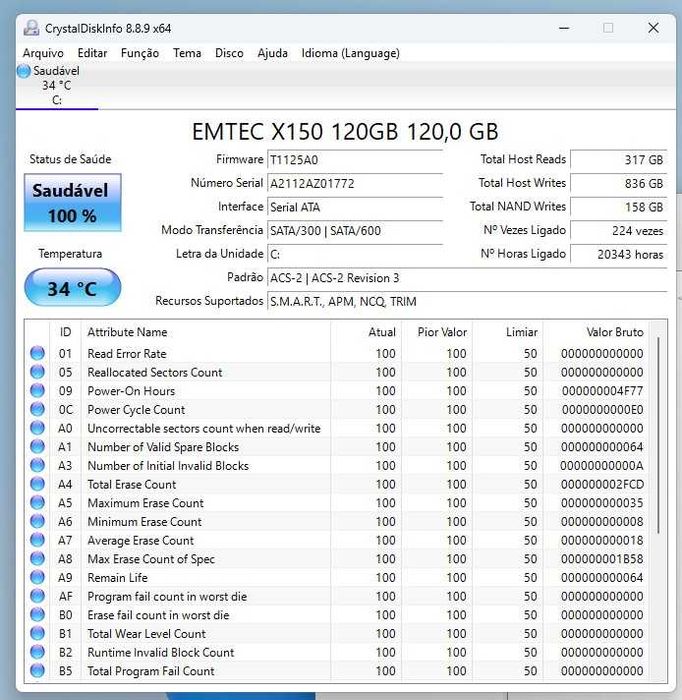Click the Attribute Name column header
Screen dimensions: 682x700
click(x=206, y=332)
